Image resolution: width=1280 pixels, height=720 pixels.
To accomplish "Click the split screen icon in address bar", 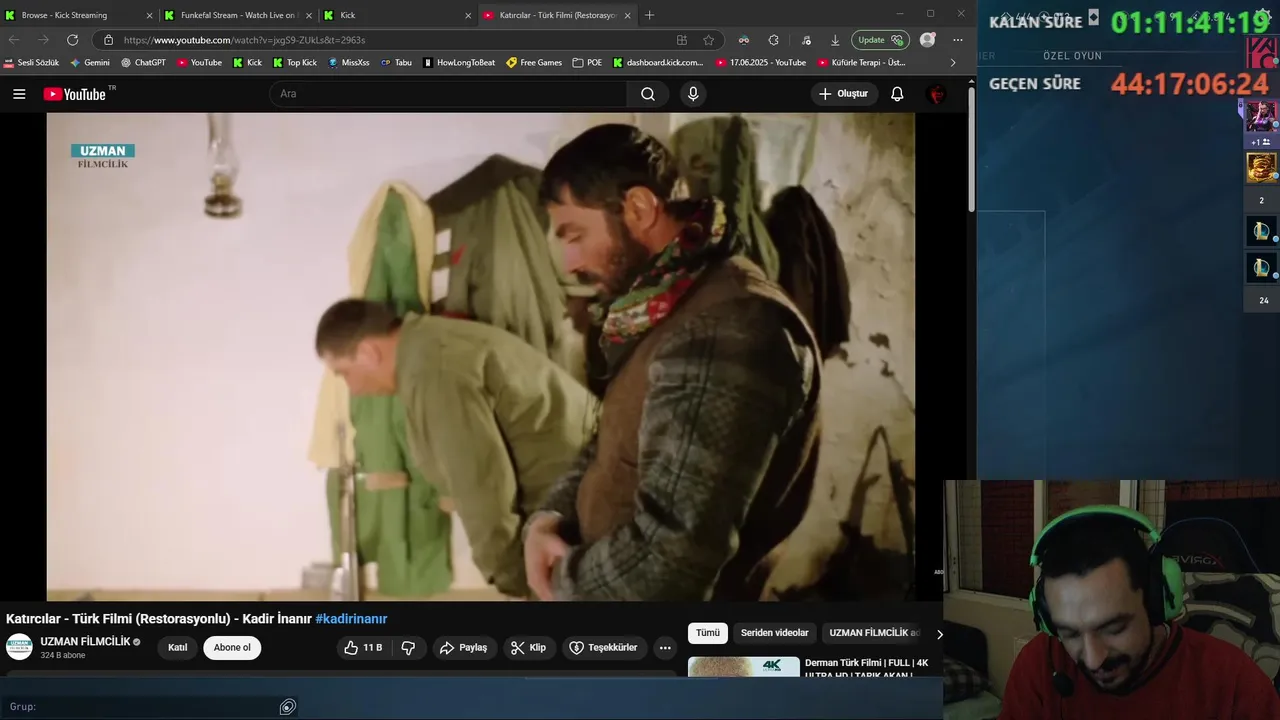I will coord(682,40).
